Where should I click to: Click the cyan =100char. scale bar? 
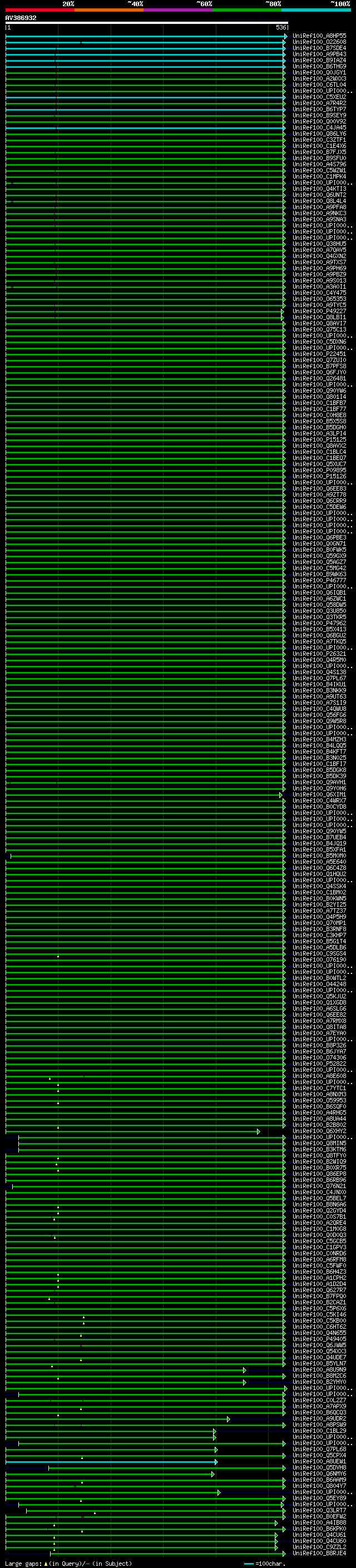(249, 1564)
